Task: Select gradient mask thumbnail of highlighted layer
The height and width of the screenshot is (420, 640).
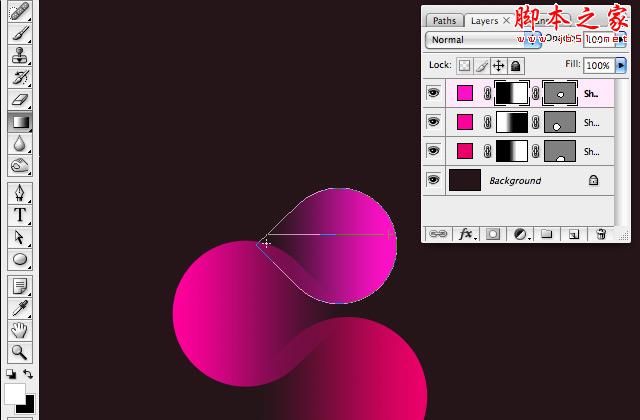Action: coord(512,93)
